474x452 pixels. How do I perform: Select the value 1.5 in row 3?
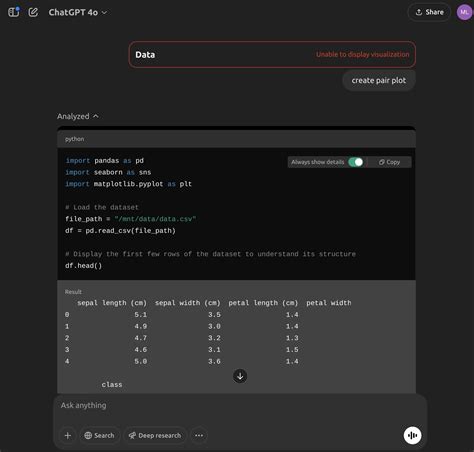(292, 350)
